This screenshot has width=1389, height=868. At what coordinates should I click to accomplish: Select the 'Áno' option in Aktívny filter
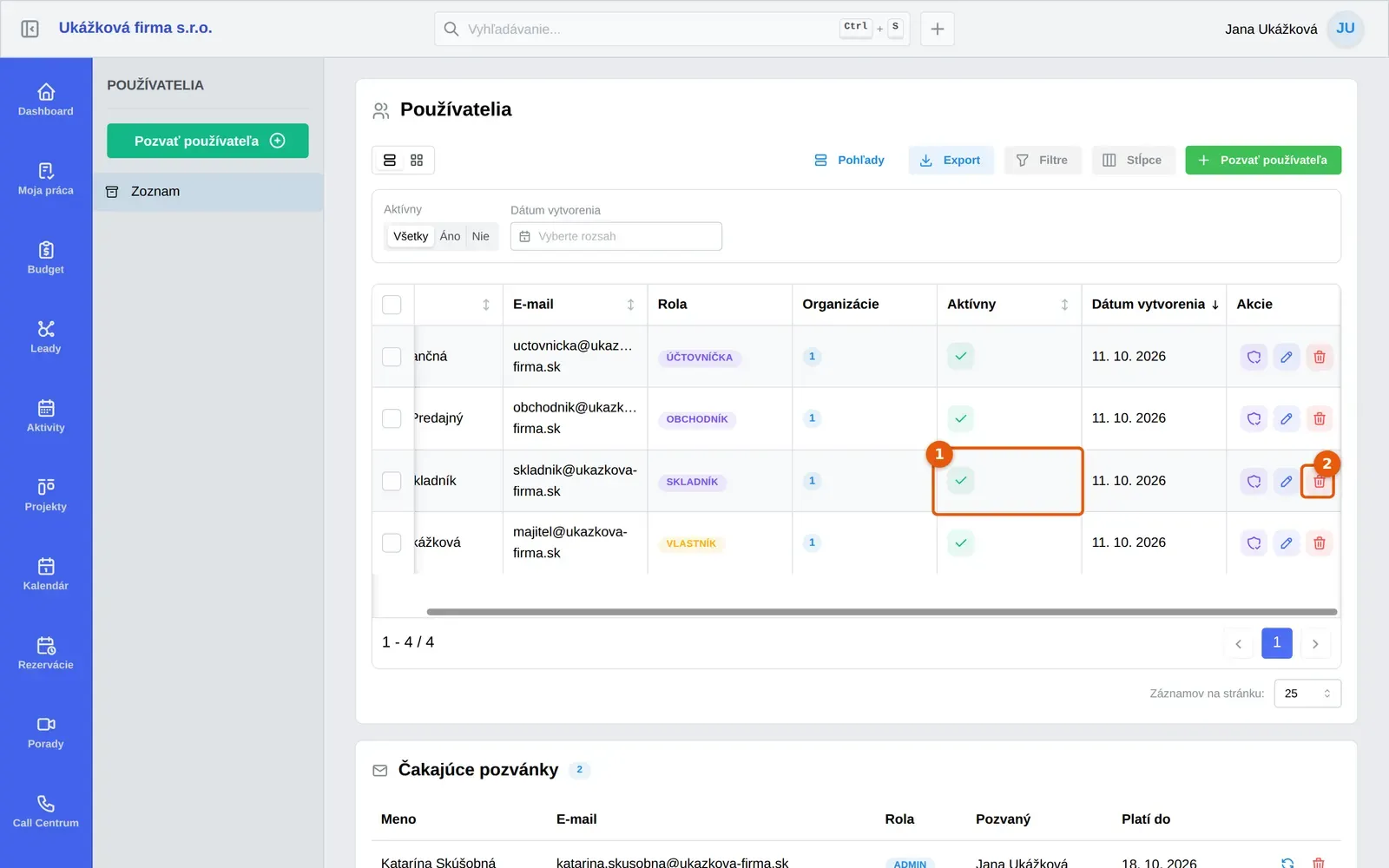pyautogui.click(x=450, y=236)
